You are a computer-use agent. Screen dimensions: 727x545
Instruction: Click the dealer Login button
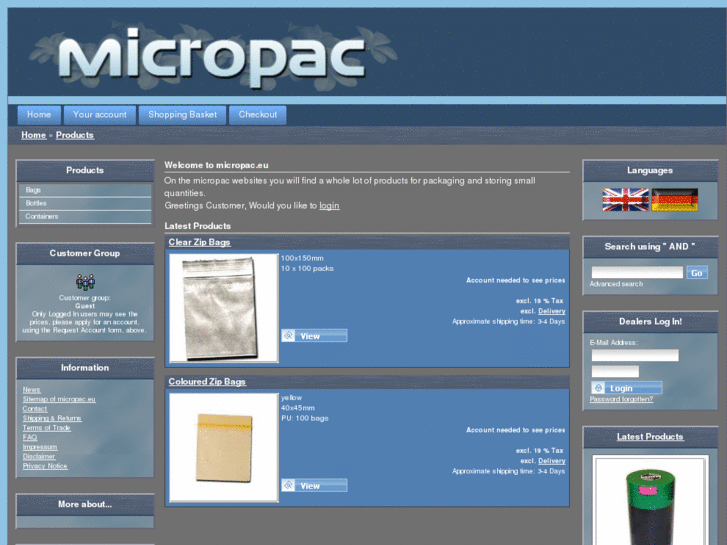(x=626, y=388)
